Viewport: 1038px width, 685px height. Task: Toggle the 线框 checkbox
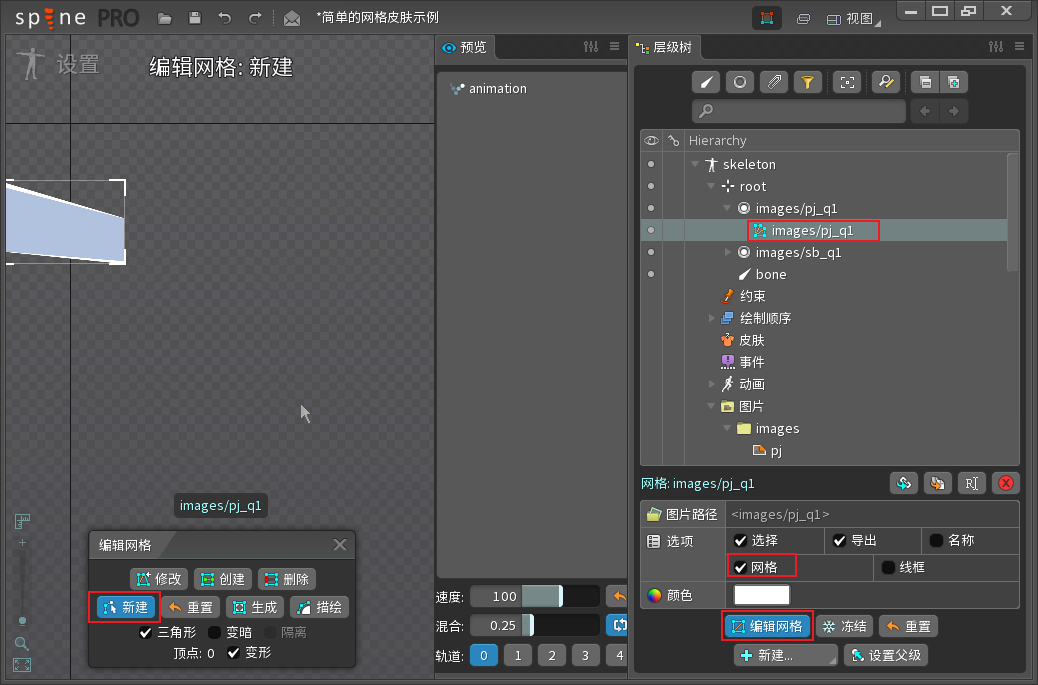(888, 567)
